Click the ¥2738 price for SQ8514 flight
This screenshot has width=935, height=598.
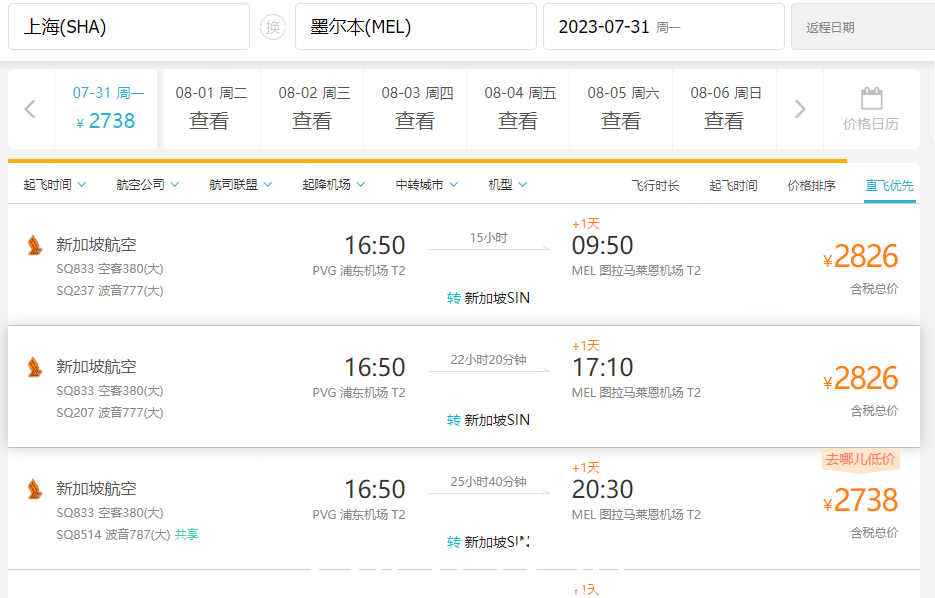860,501
